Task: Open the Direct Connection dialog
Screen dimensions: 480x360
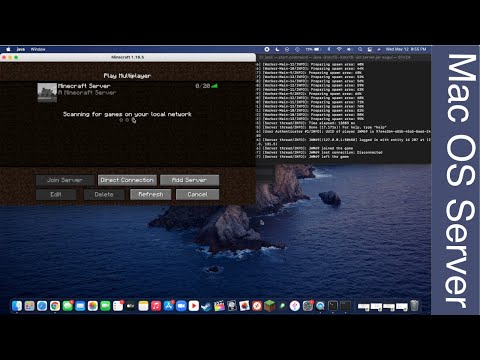Action: pos(127,180)
